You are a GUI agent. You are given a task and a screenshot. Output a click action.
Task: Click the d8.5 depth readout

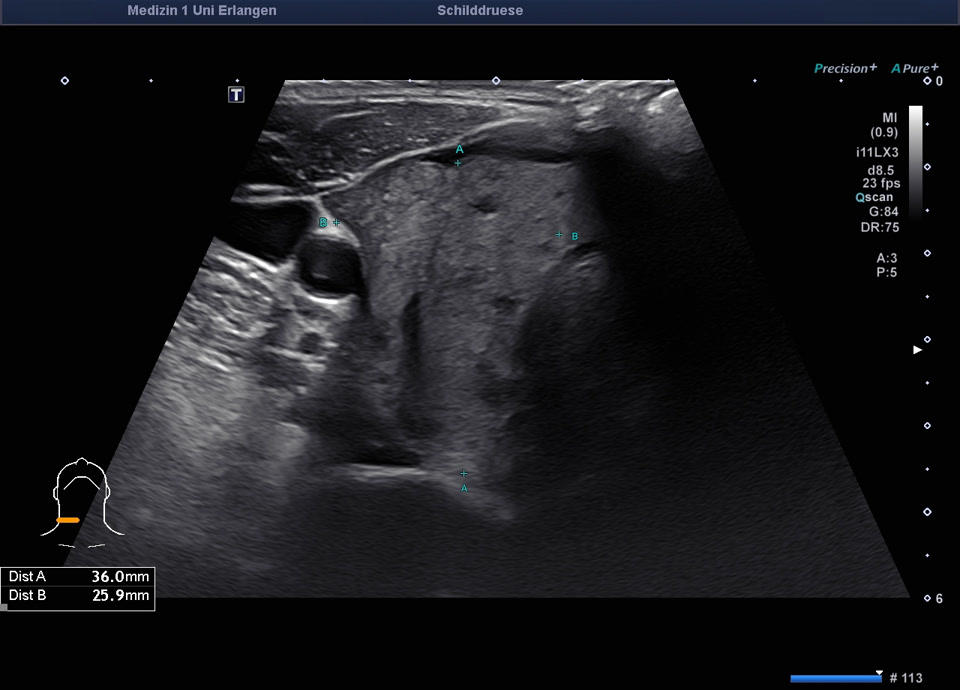(881, 169)
